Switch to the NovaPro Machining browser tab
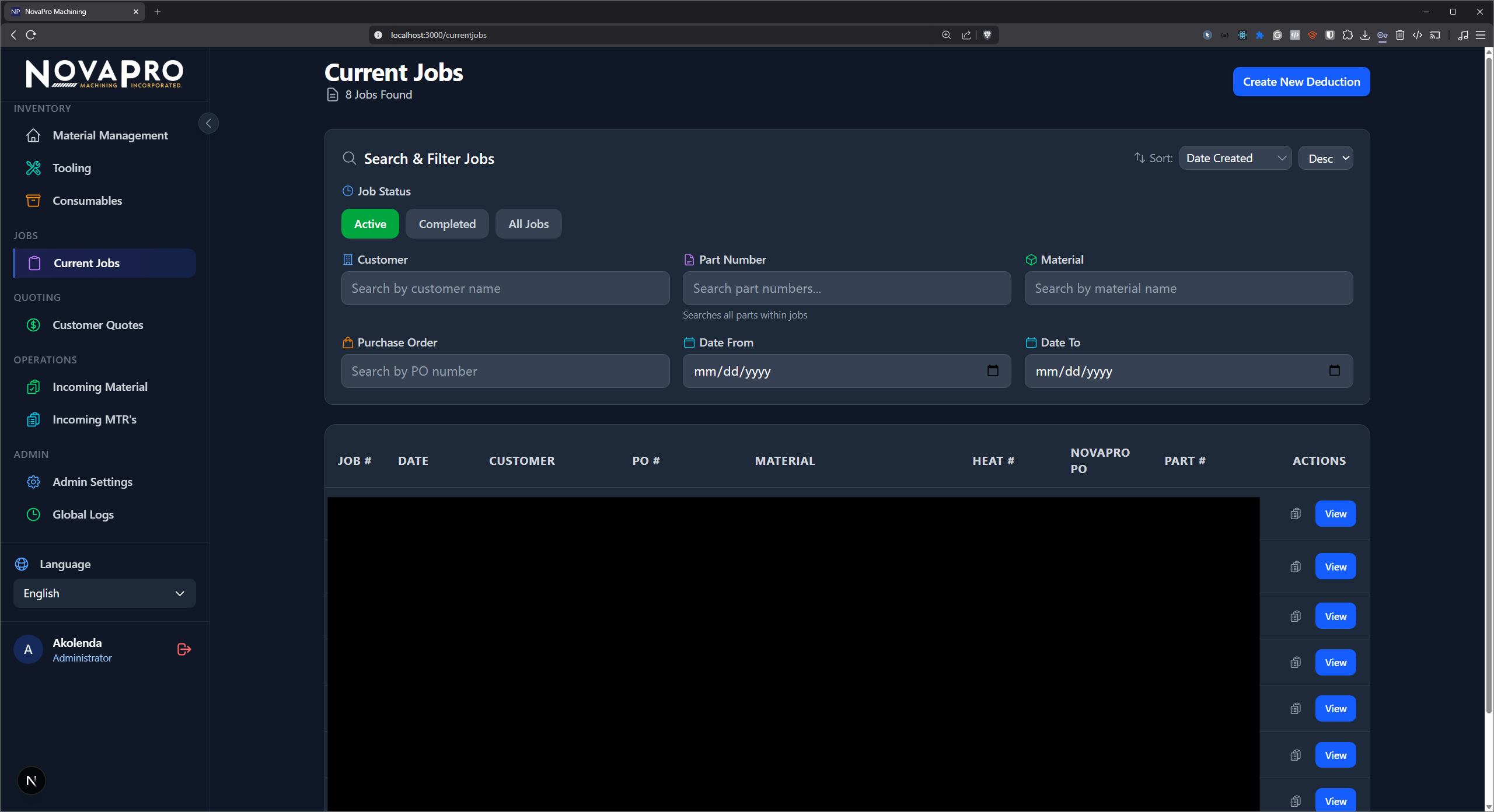 [x=70, y=11]
